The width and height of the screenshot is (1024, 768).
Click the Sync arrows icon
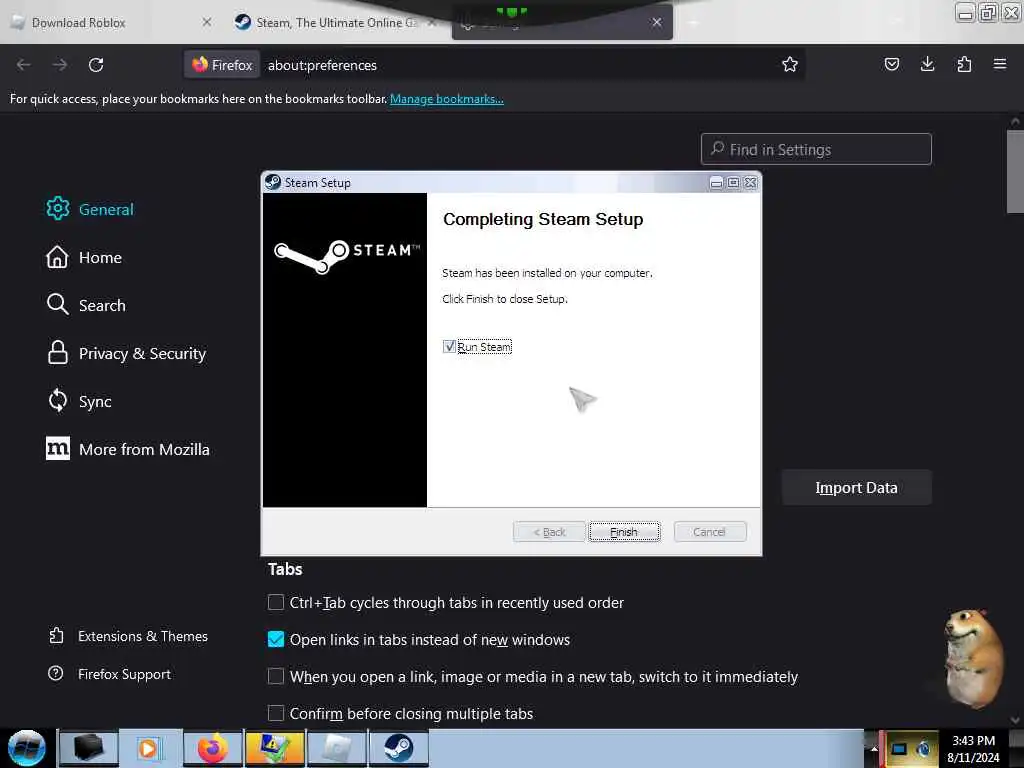(x=57, y=400)
